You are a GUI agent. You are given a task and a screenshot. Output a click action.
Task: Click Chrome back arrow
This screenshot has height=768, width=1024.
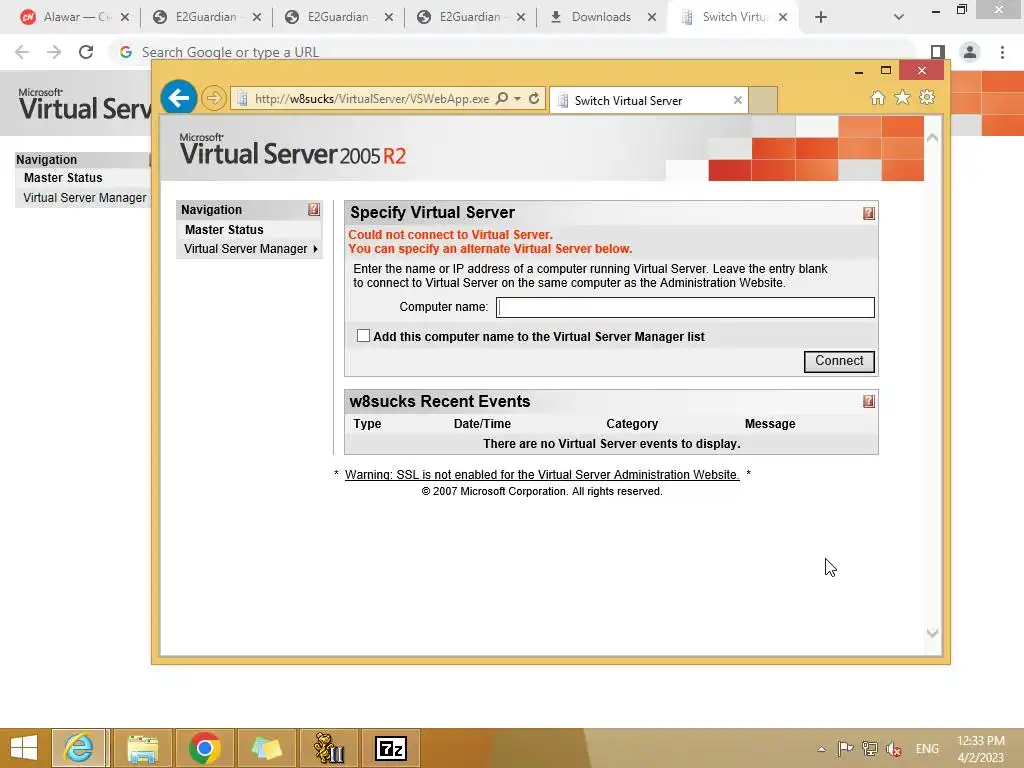tap(22, 52)
